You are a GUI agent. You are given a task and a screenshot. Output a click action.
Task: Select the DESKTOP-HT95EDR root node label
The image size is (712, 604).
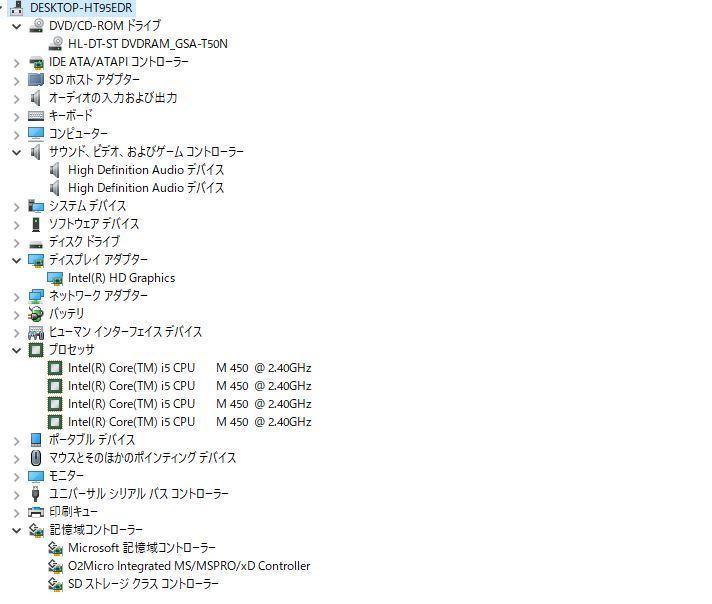[81, 7]
